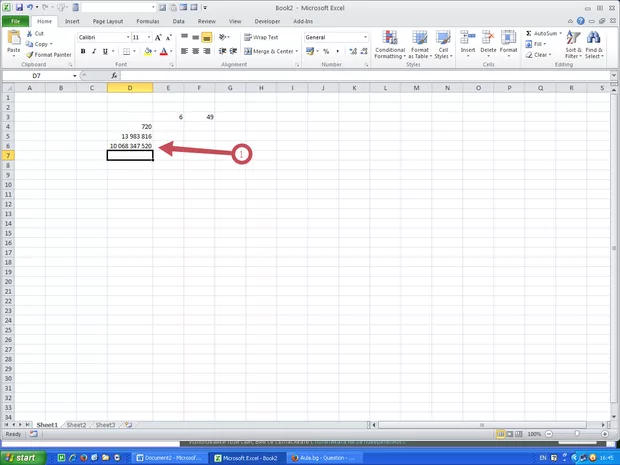Toggle Bold formatting

82,51
